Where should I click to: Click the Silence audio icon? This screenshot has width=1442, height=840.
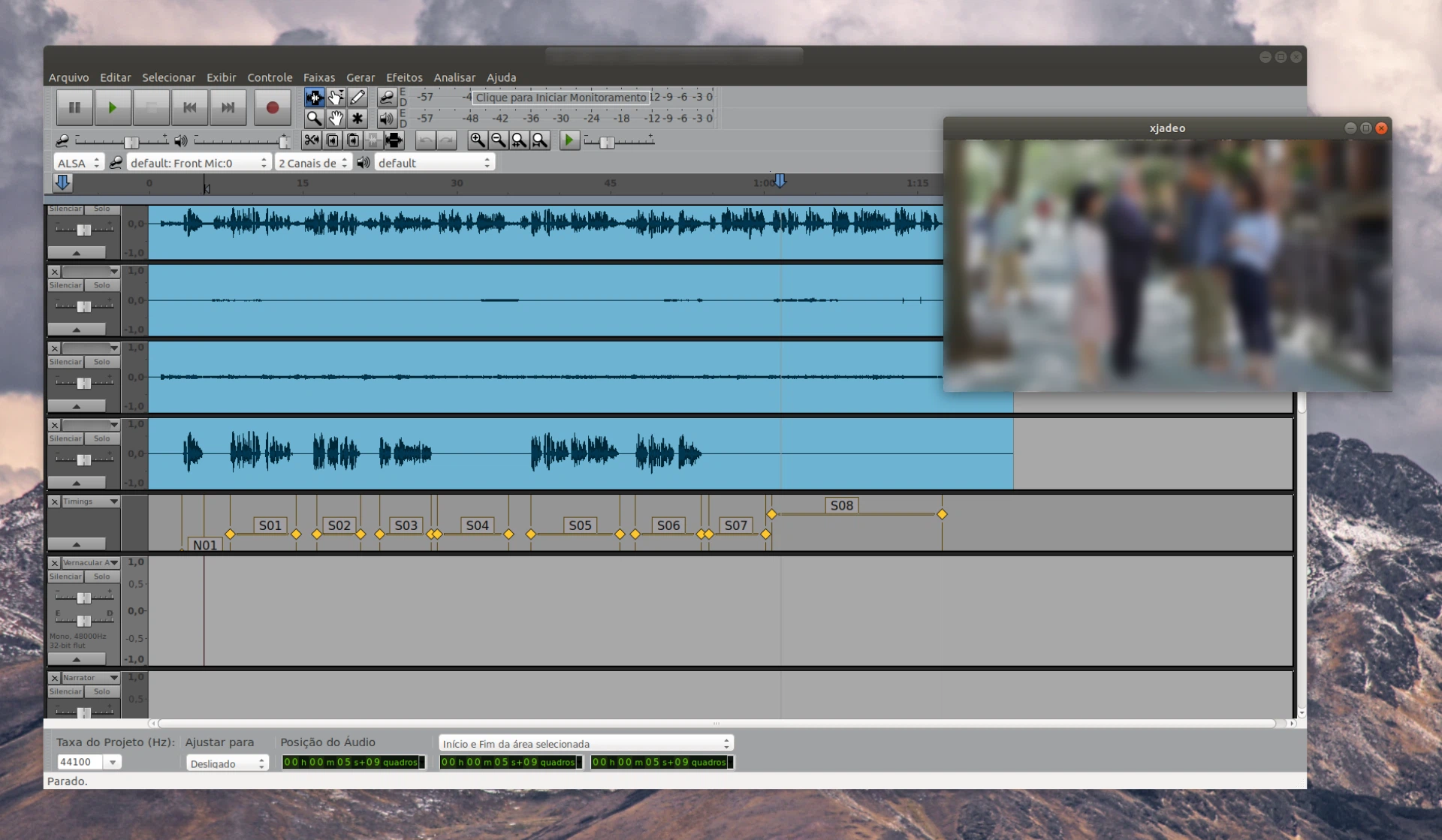[394, 140]
